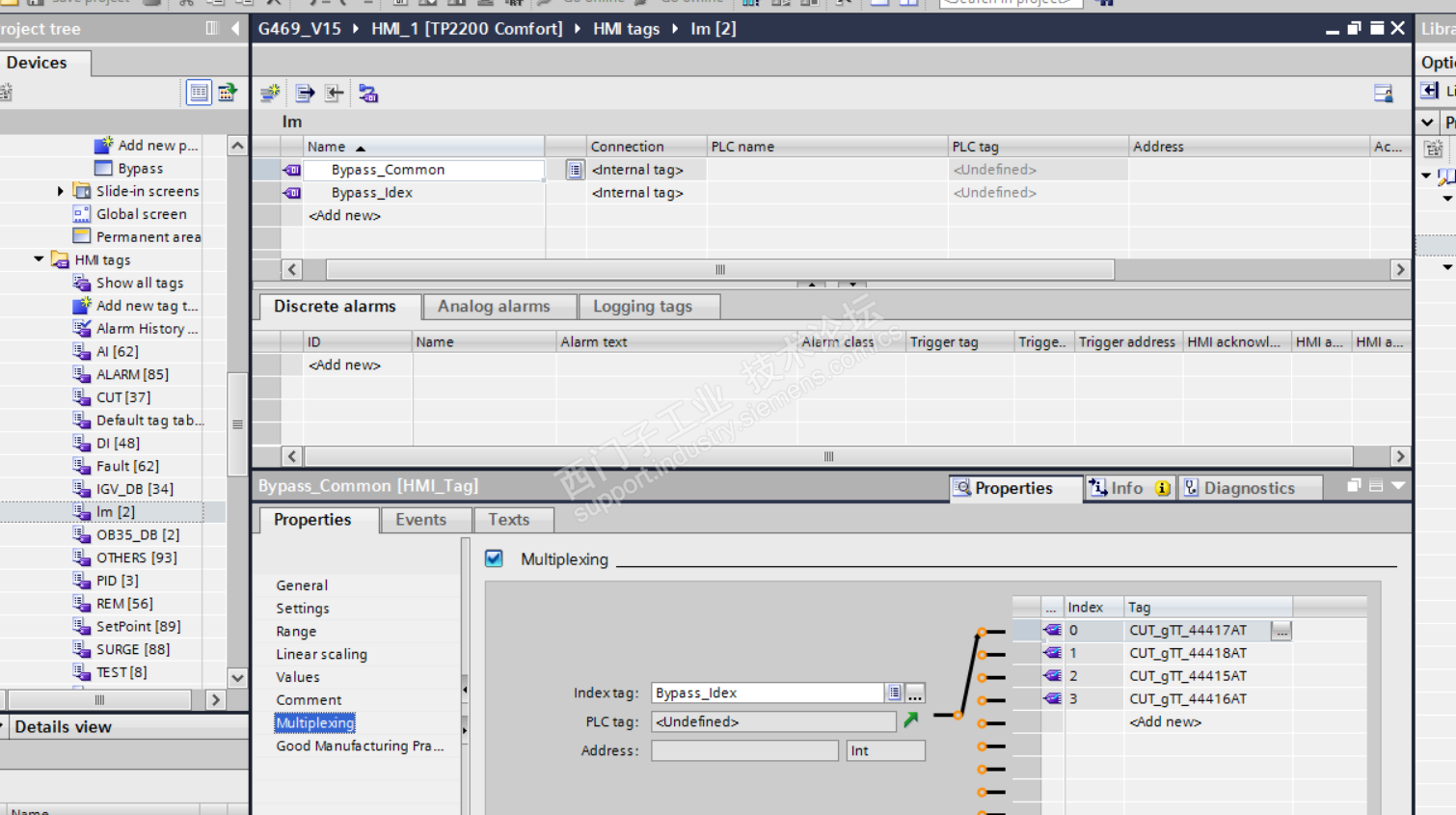Collapse the HMI tags folder
The image size is (1456, 815).
coord(39,259)
